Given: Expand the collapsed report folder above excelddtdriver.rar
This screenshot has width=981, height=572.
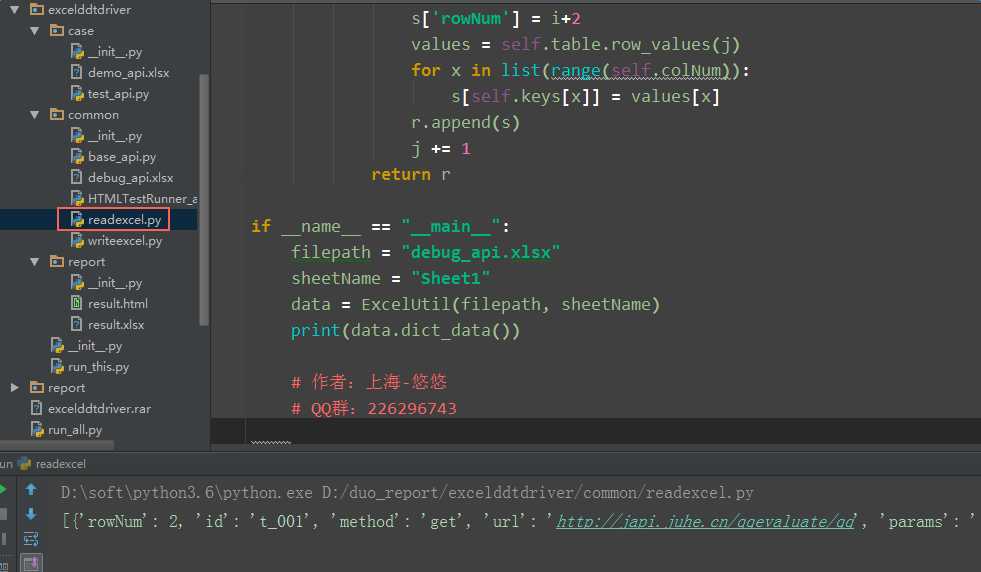Looking at the screenshot, I should [x=14, y=387].
